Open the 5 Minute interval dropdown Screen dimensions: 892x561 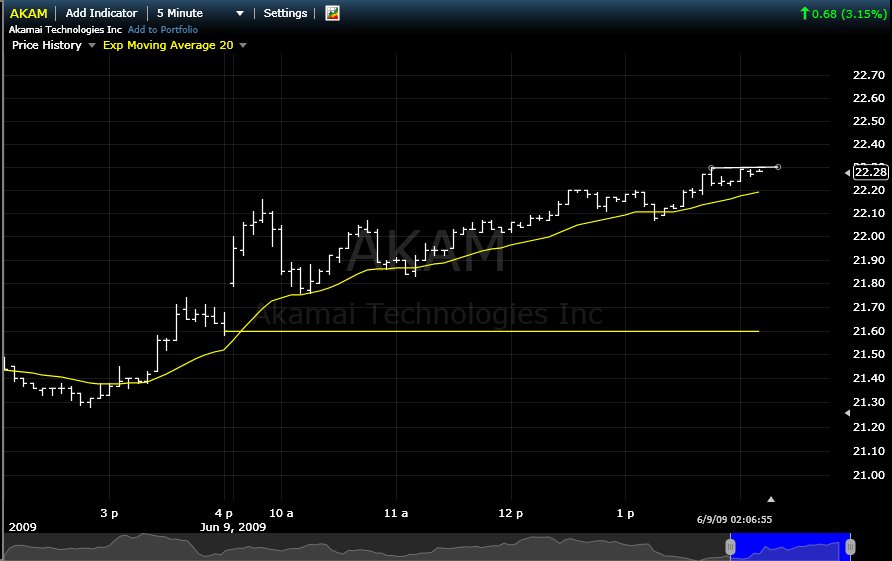click(x=200, y=13)
